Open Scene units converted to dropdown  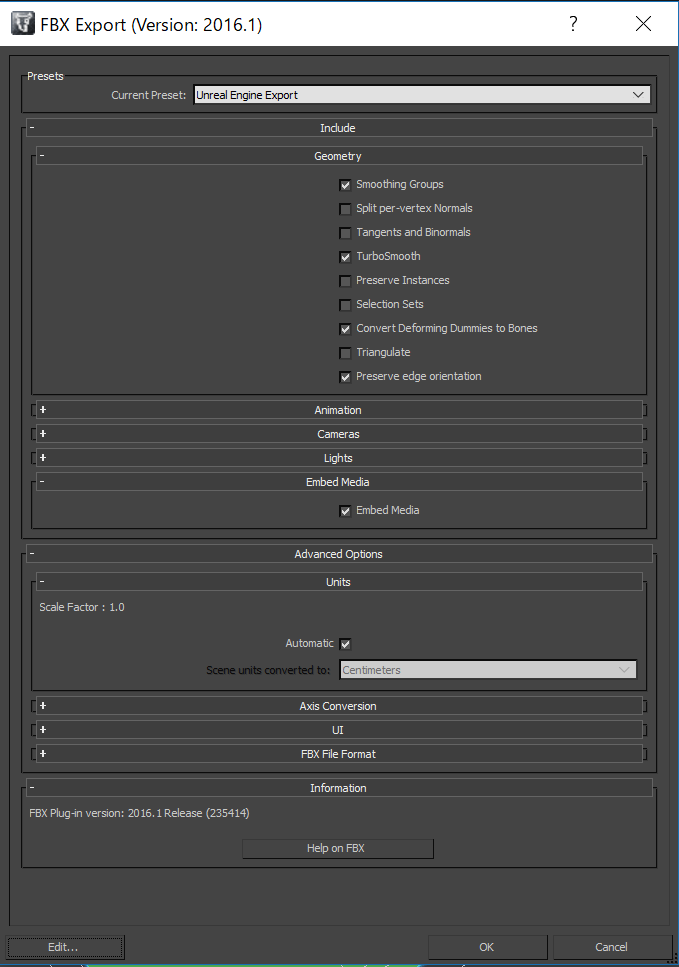pyautogui.click(x=488, y=670)
